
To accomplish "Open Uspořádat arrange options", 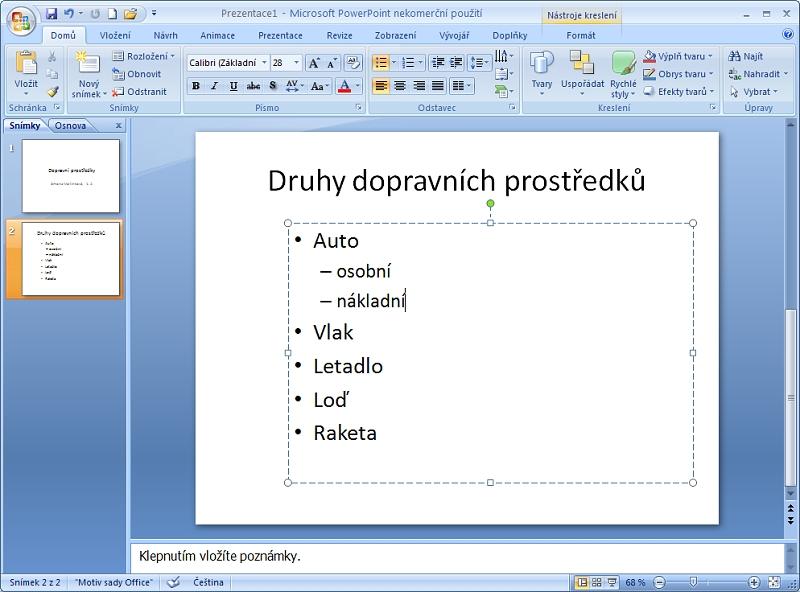I will 582,73.
